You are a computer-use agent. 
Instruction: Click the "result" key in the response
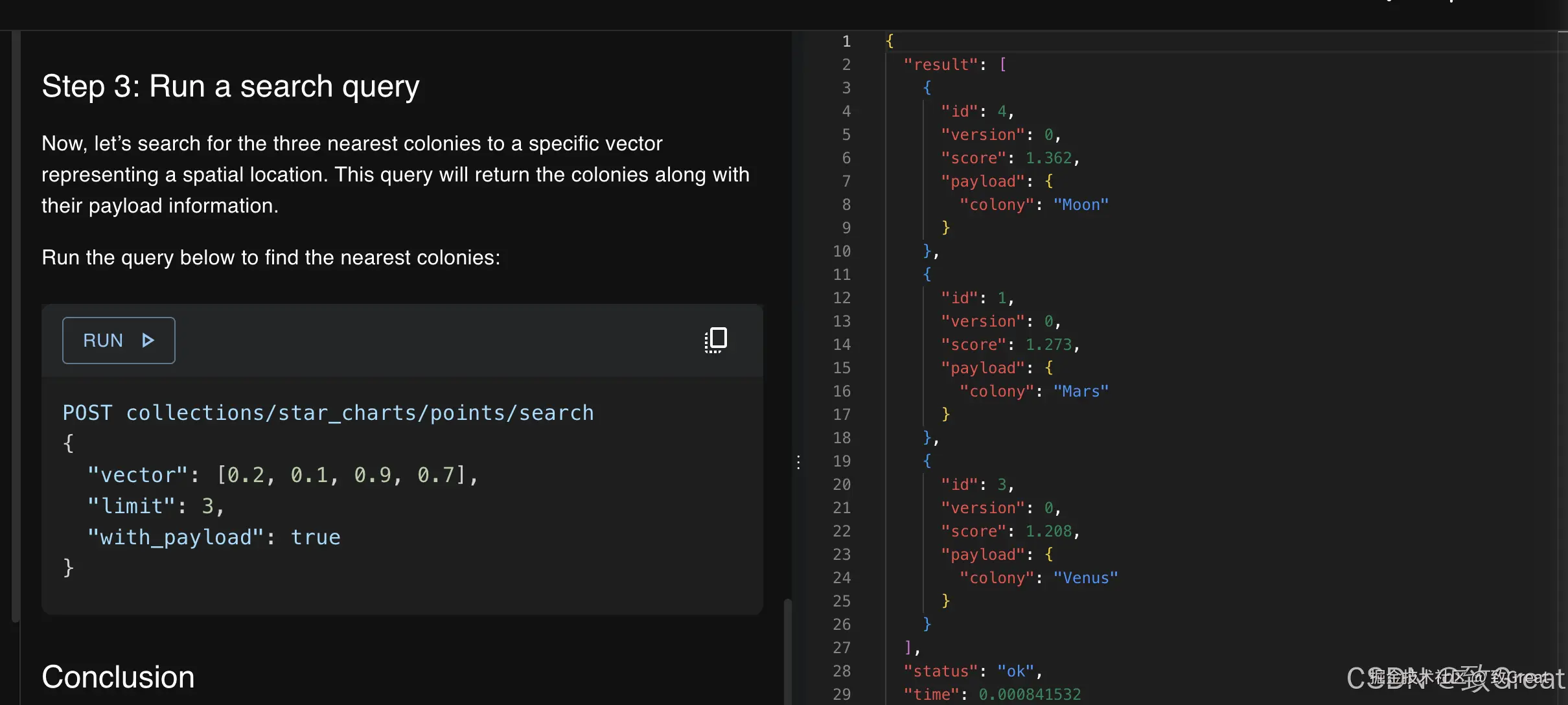[x=940, y=65]
